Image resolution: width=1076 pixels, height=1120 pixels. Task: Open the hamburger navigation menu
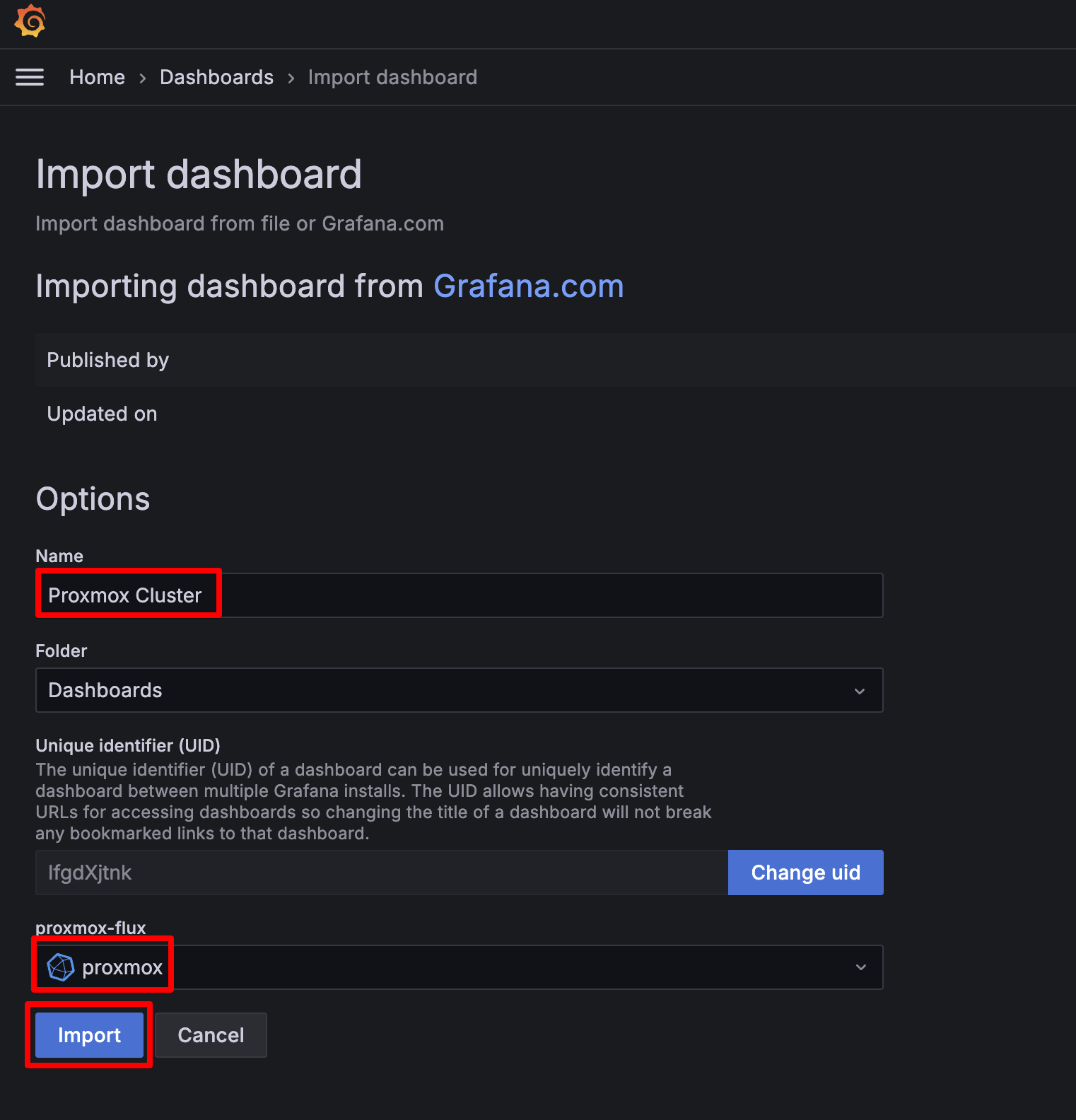coord(30,77)
